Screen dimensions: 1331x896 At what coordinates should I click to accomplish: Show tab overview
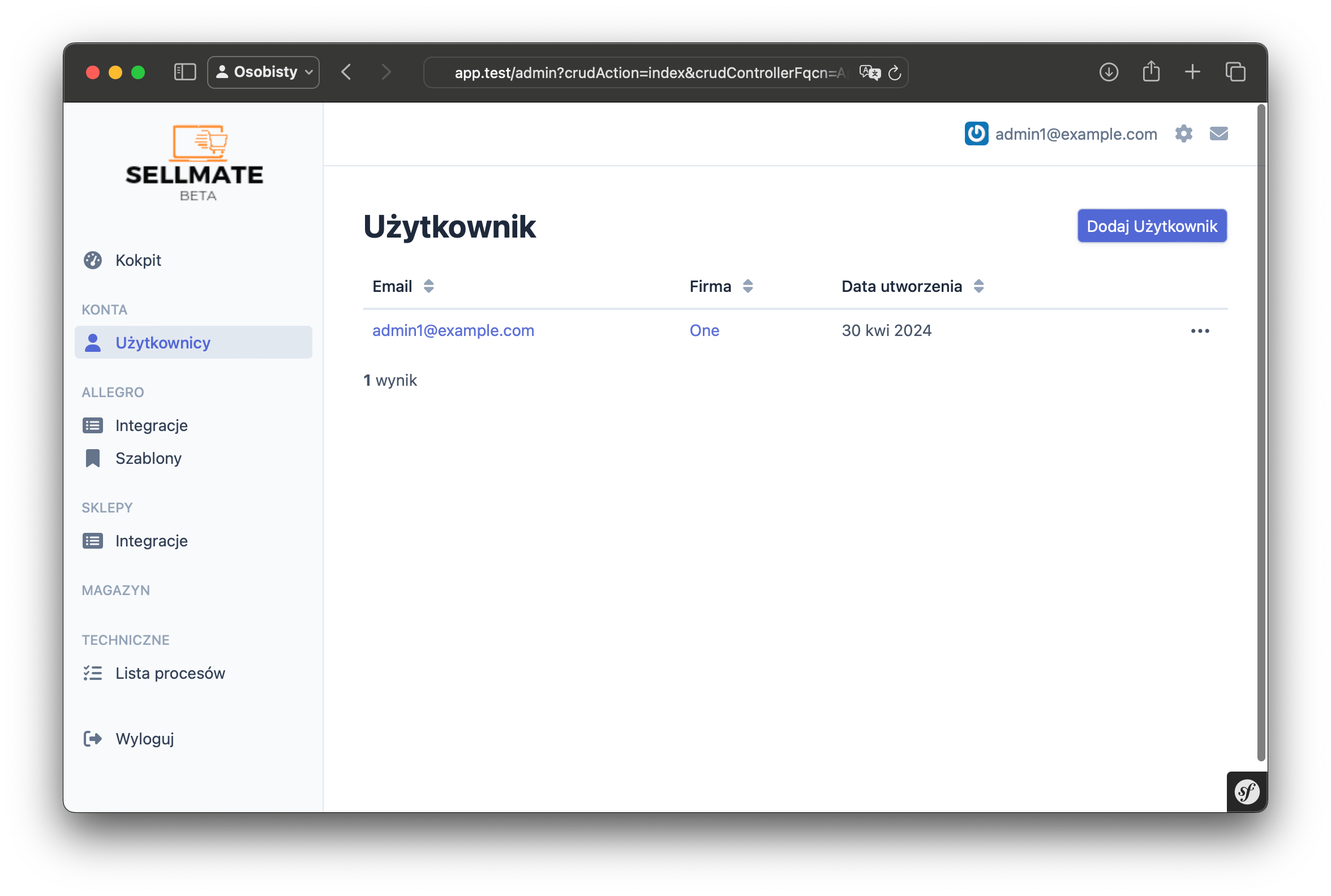coord(1235,72)
